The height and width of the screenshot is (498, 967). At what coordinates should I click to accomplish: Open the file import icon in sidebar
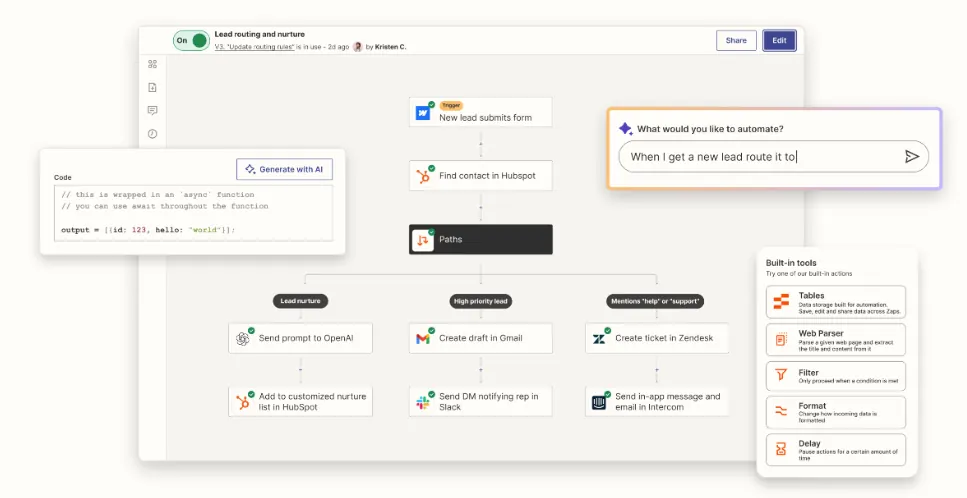tap(152, 88)
